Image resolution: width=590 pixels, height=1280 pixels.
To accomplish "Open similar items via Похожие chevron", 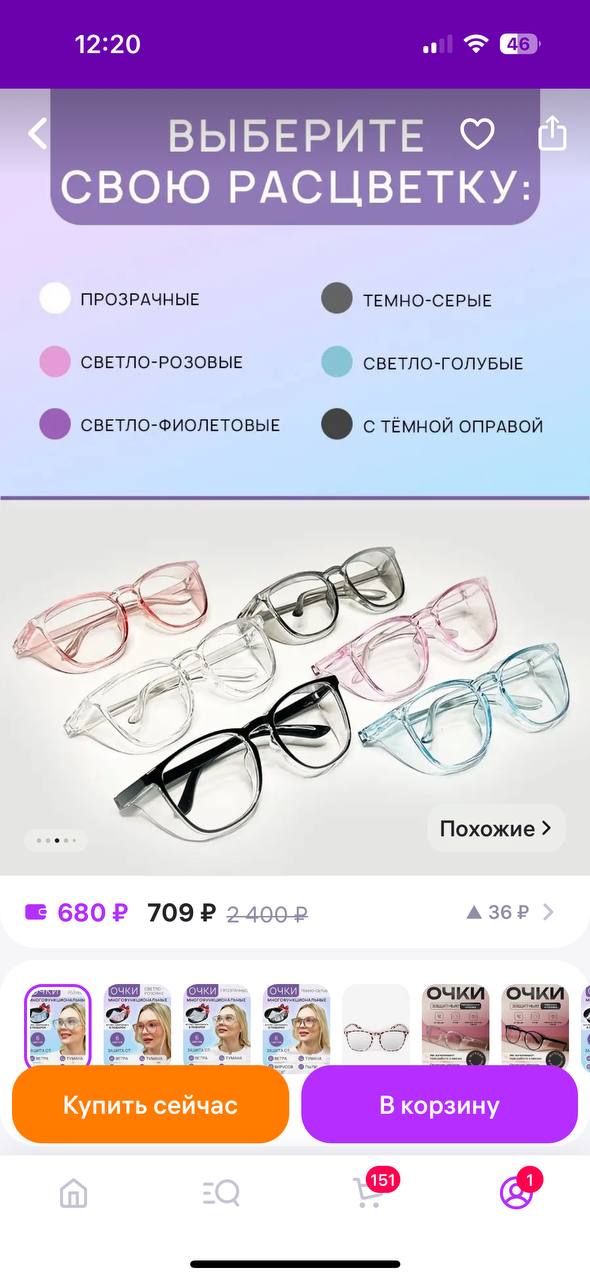I will tap(496, 828).
